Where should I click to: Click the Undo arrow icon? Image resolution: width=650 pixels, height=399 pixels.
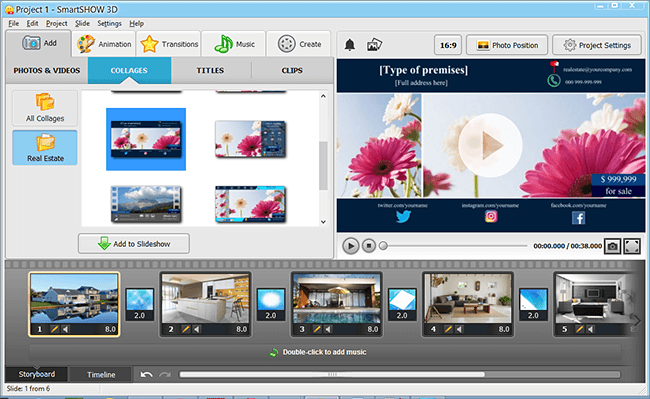click(x=146, y=375)
